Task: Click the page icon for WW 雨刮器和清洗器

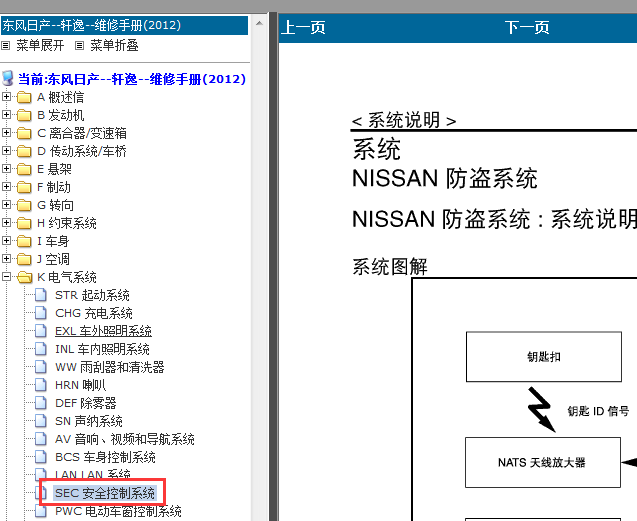Action: tap(41, 367)
